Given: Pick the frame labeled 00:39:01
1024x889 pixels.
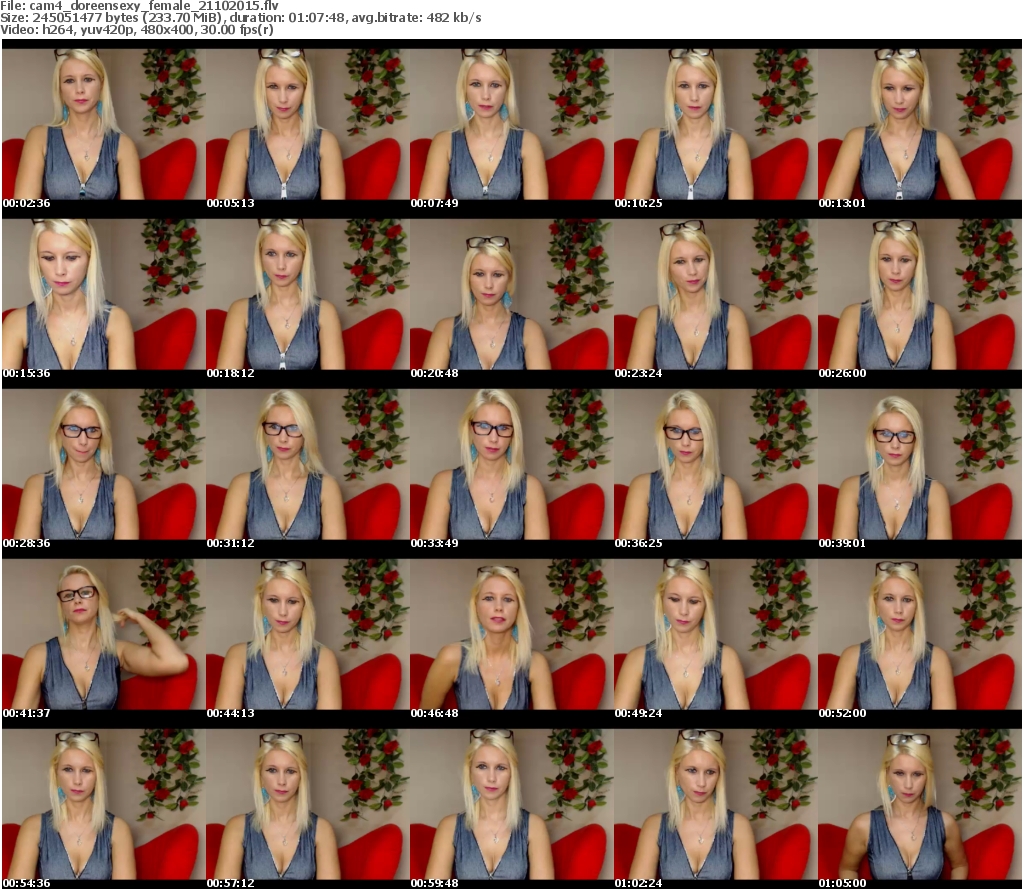Looking at the screenshot, I should (920, 465).
